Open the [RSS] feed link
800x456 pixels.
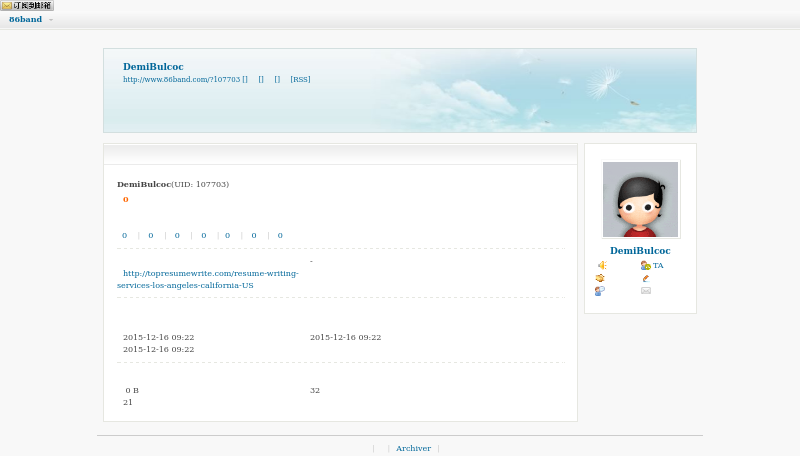pos(300,79)
